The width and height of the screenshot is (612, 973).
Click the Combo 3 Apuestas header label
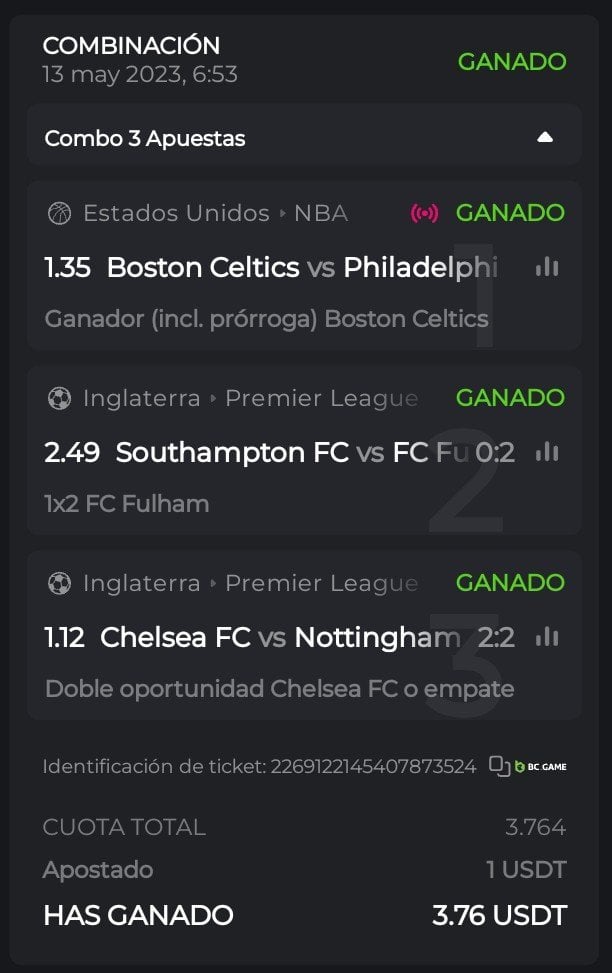click(x=145, y=138)
